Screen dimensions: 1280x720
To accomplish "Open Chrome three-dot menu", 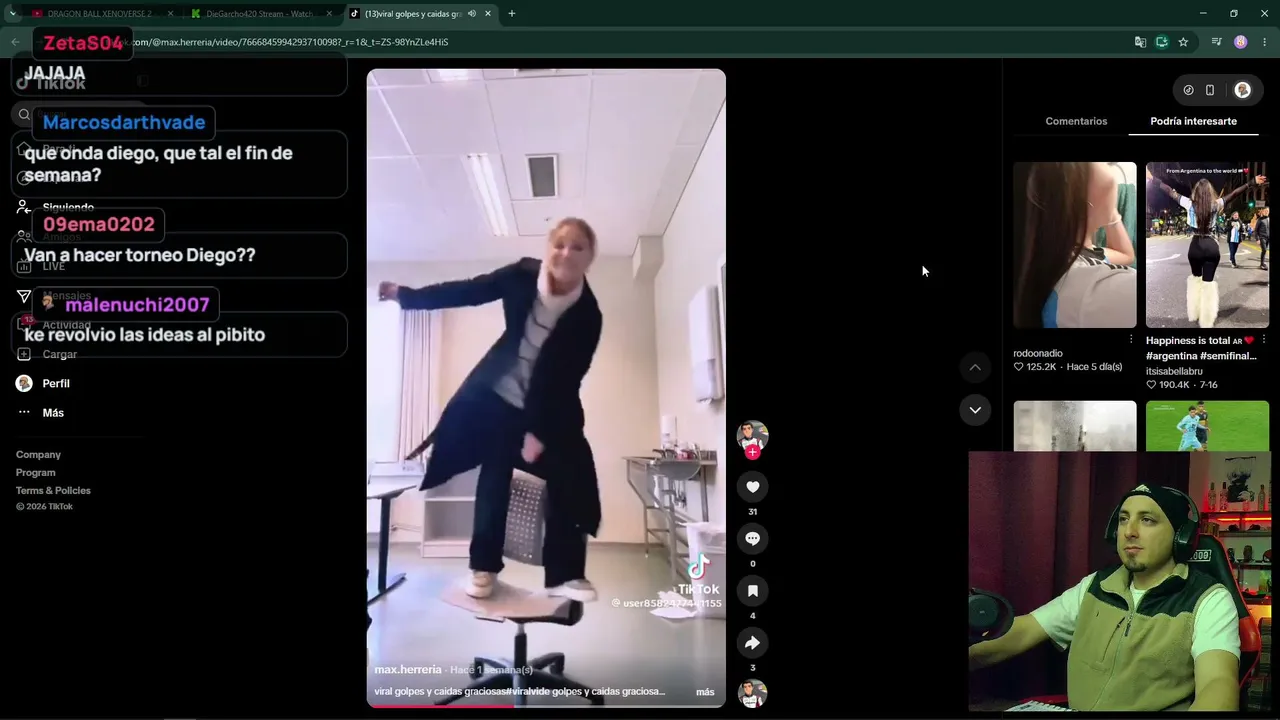I will 1265,42.
